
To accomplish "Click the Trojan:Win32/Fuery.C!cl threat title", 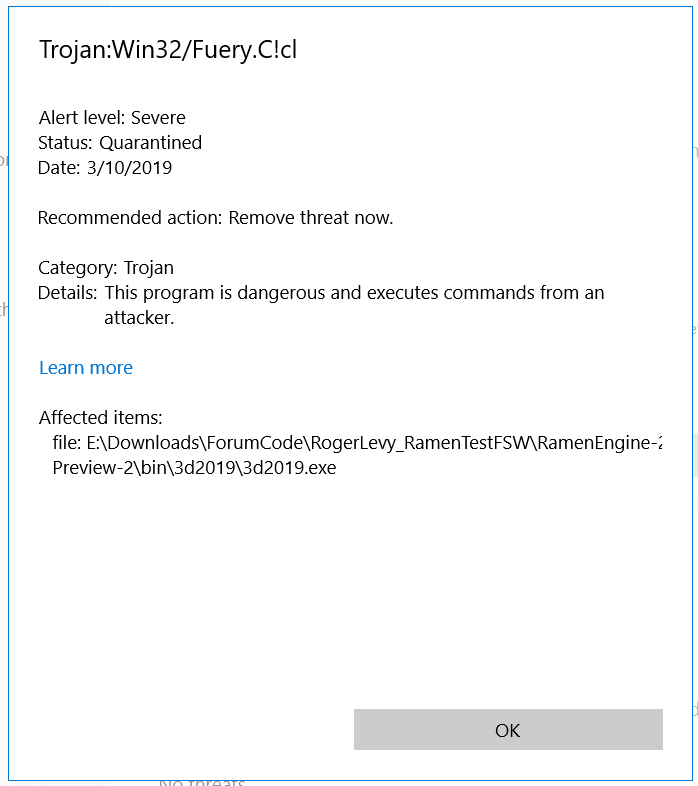I will [167, 49].
